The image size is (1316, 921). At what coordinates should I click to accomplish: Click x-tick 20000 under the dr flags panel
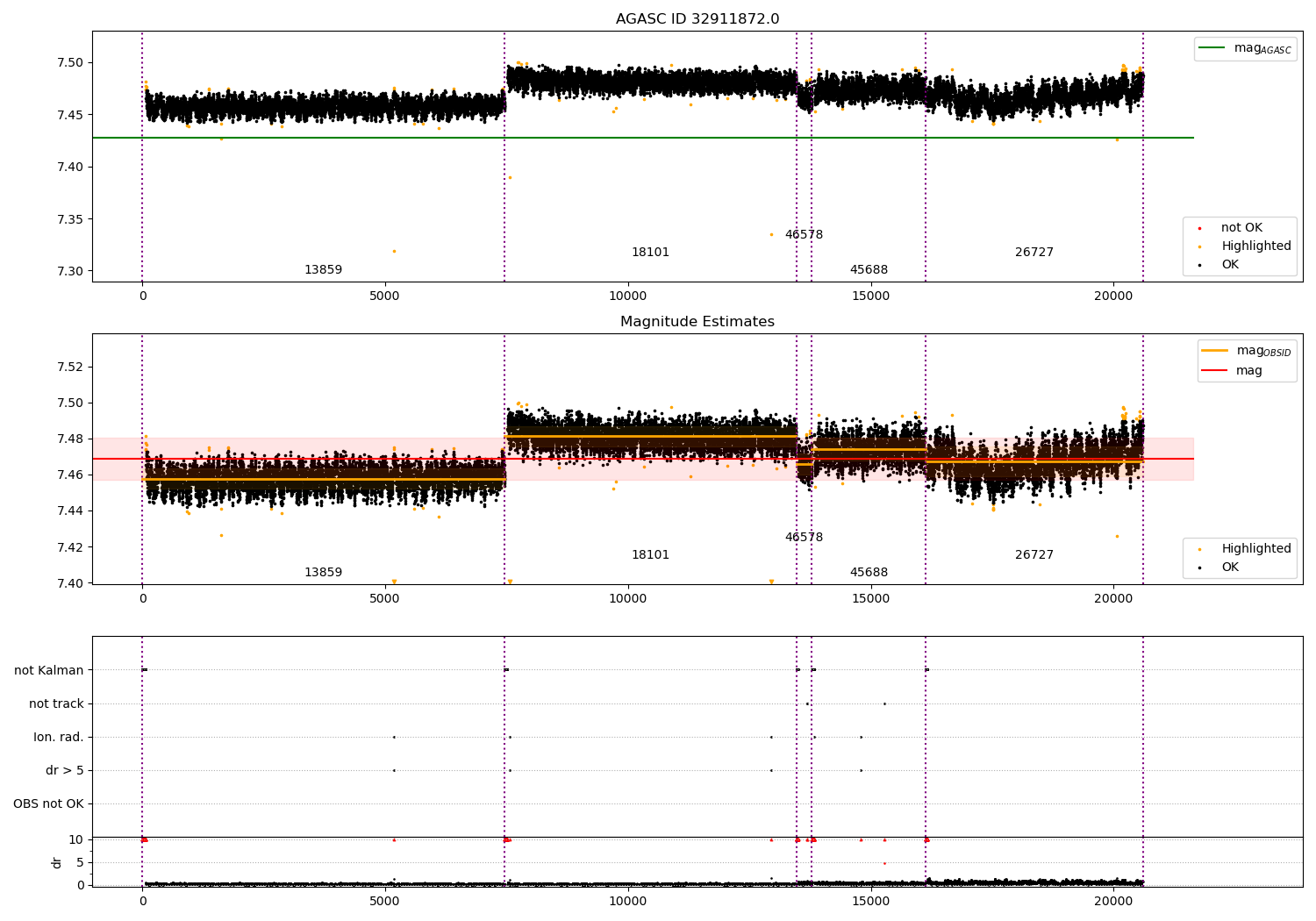[1113, 902]
